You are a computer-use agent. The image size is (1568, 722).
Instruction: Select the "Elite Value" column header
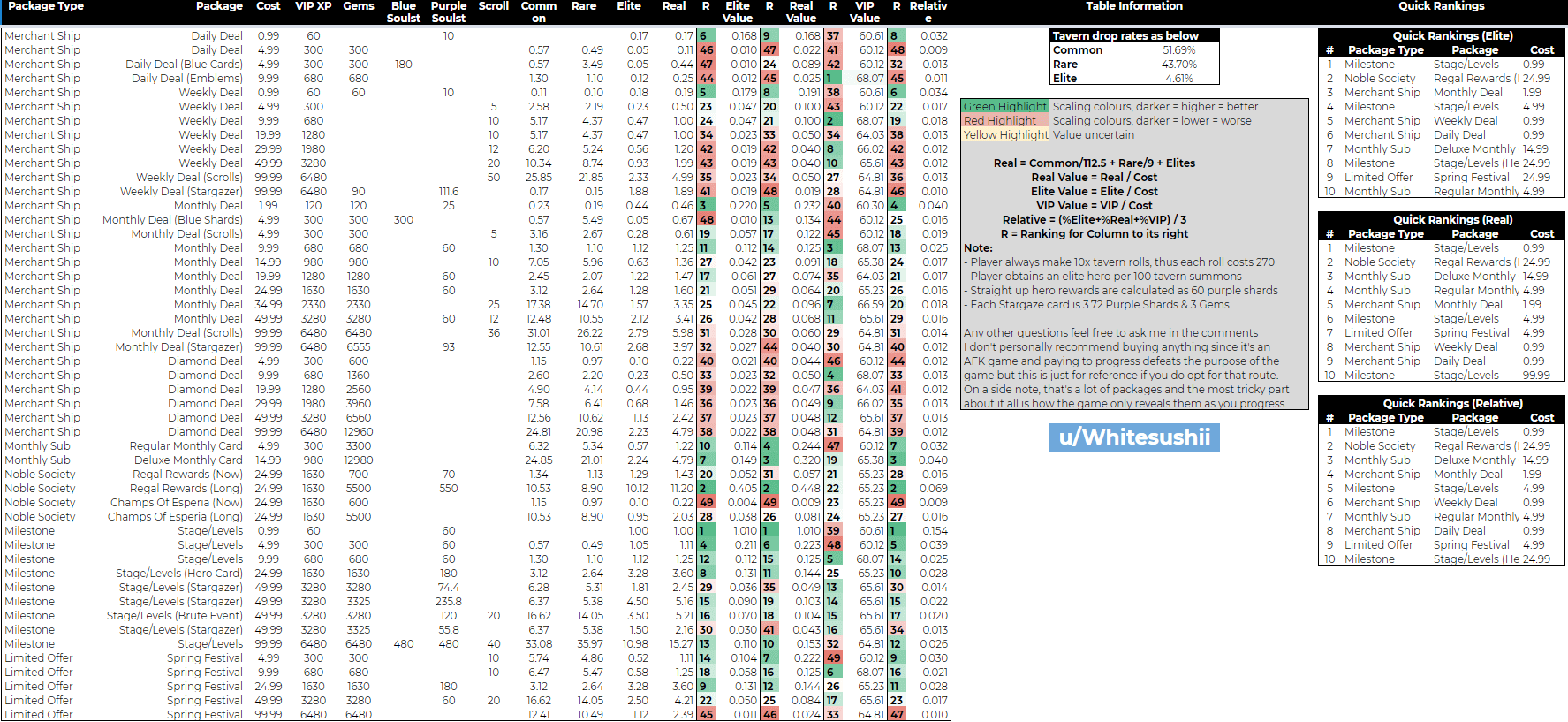point(738,11)
